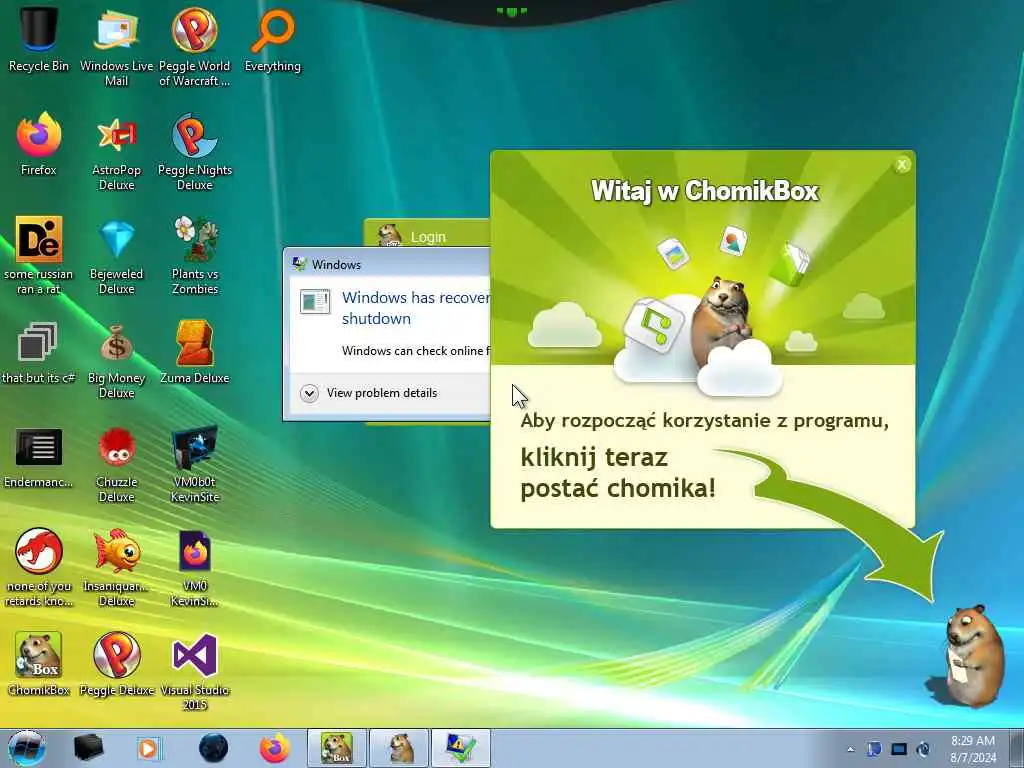Open the Windows Start menu orb
Image resolution: width=1024 pixels, height=768 pixels.
point(26,748)
